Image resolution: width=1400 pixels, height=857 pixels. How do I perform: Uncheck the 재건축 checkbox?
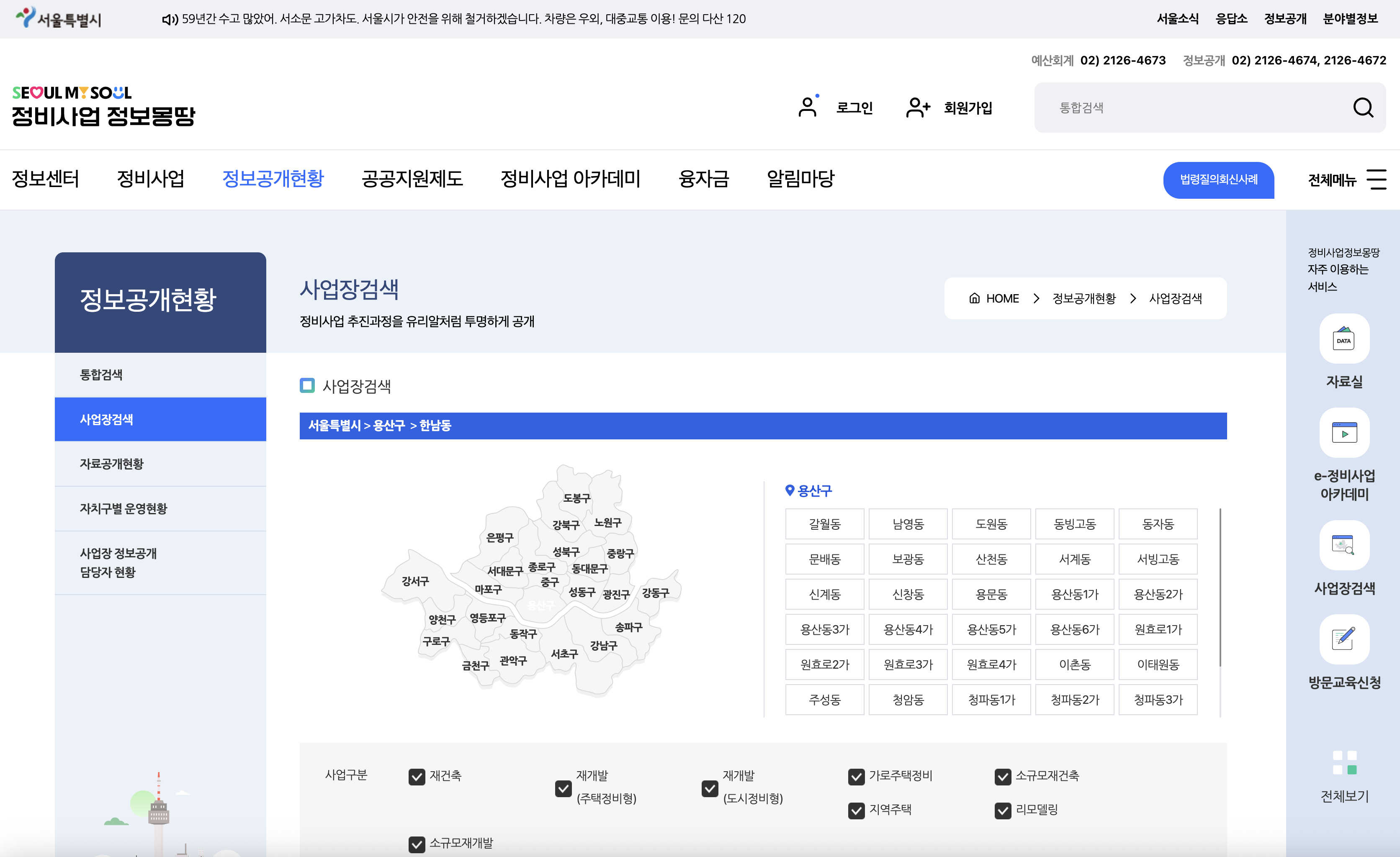click(417, 776)
